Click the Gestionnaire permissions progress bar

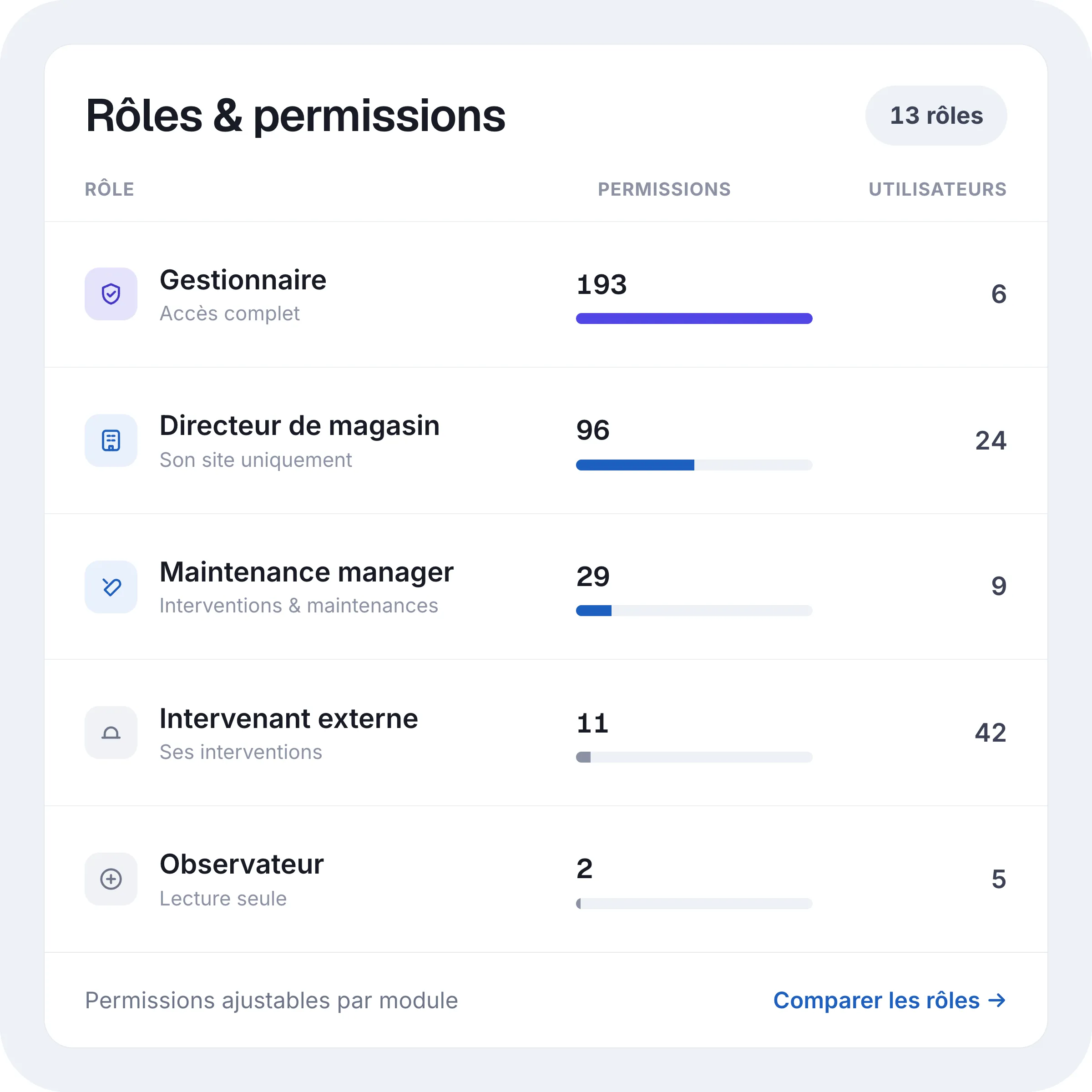point(694,318)
